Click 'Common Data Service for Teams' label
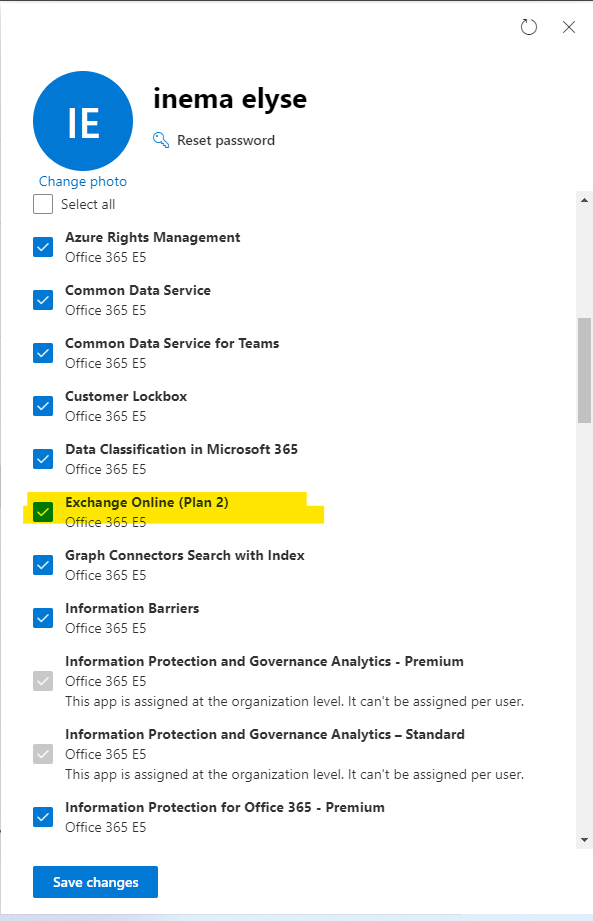Screen dimensions: 593x921 (172, 344)
